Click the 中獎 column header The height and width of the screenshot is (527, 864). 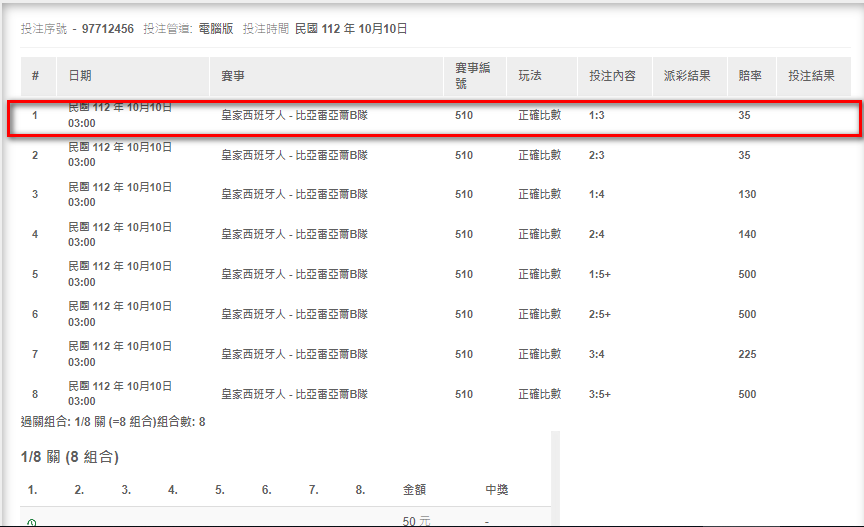[x=497, y=490]
